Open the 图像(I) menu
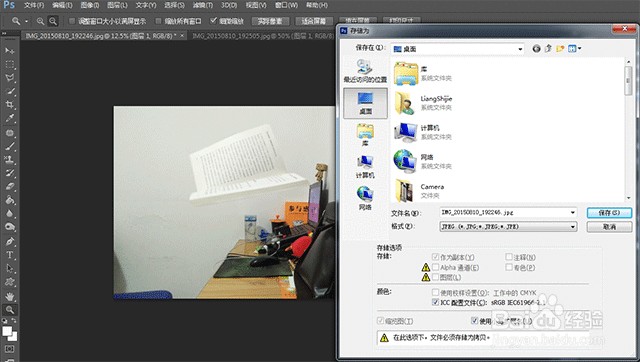The image size is (640, 362). point(90,5)
